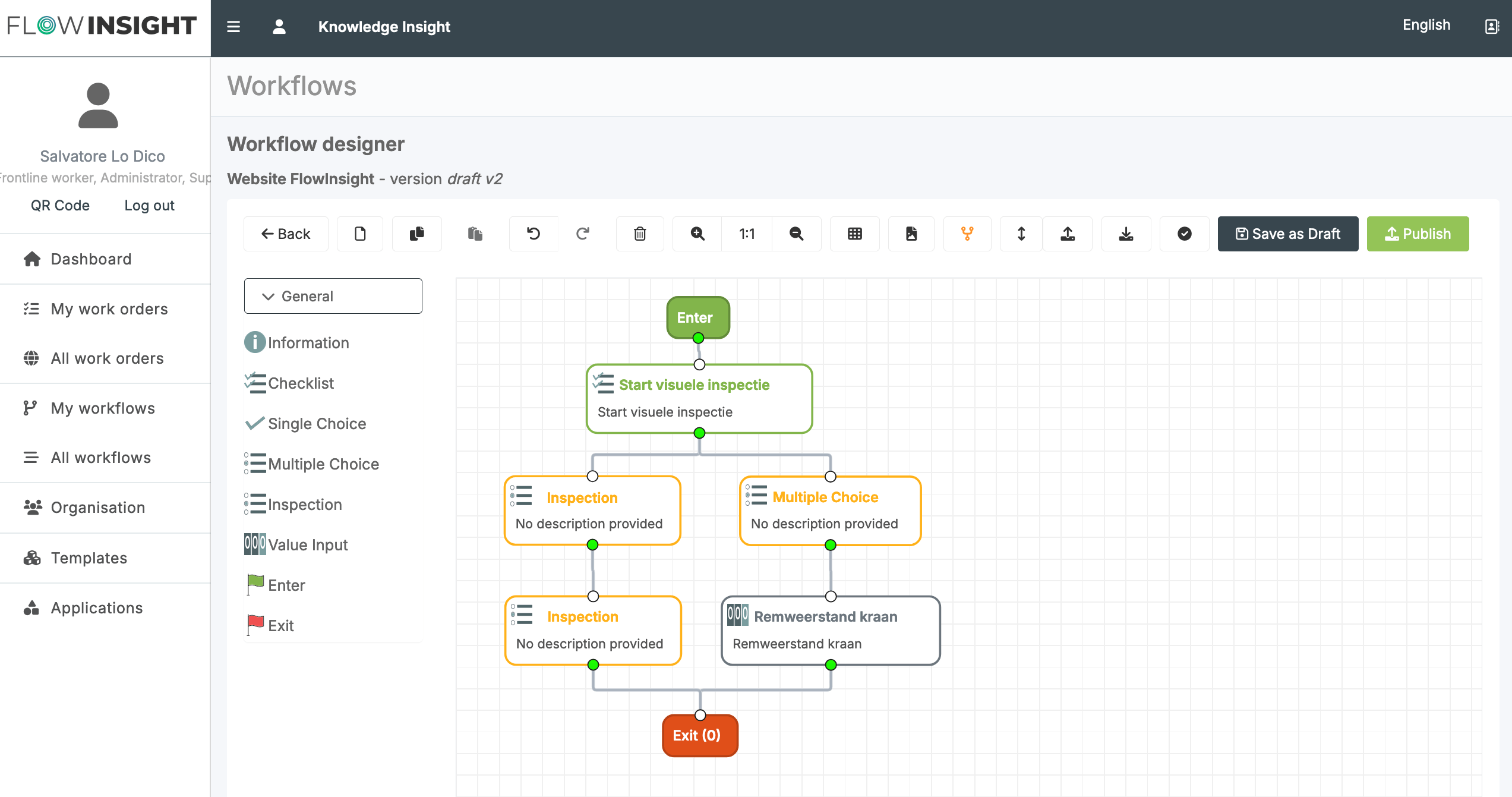Click the zoom in magnifier icon

(697, 234)
